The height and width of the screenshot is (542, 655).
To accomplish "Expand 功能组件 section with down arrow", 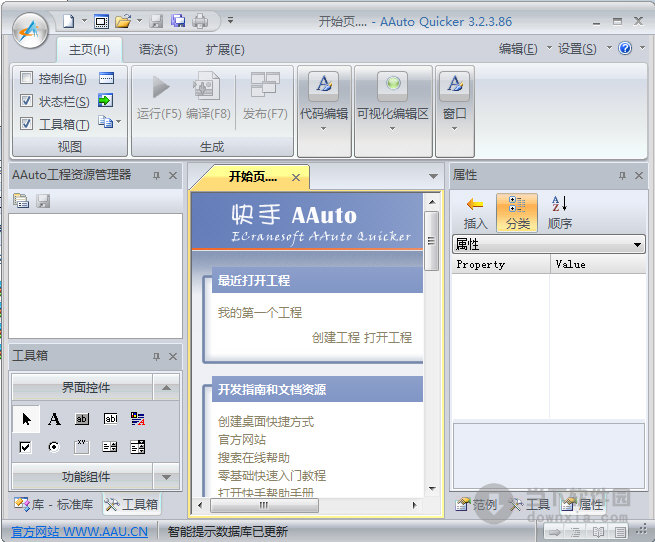I will [166, 476].
